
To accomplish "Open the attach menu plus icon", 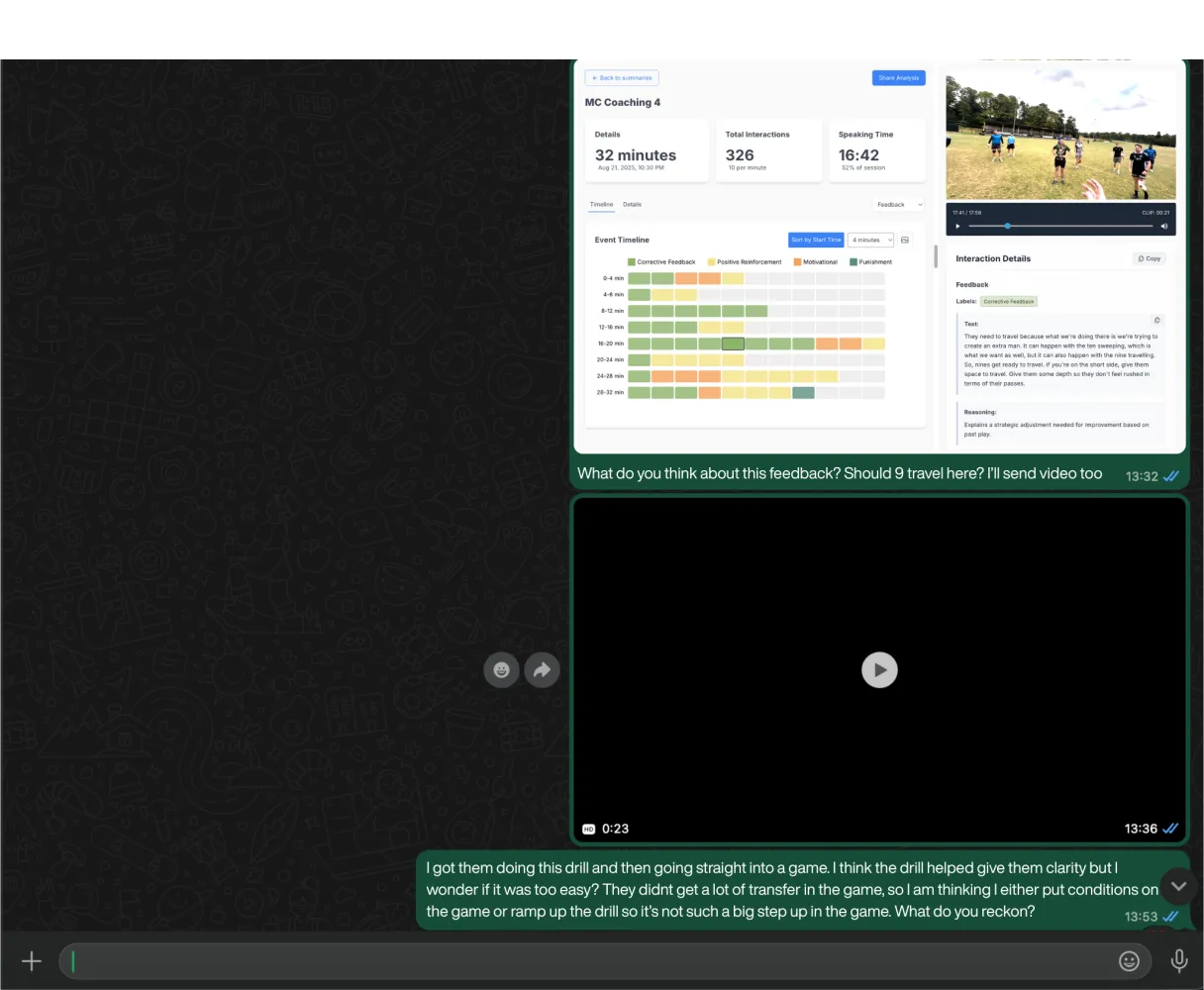I will click(32, 961).
